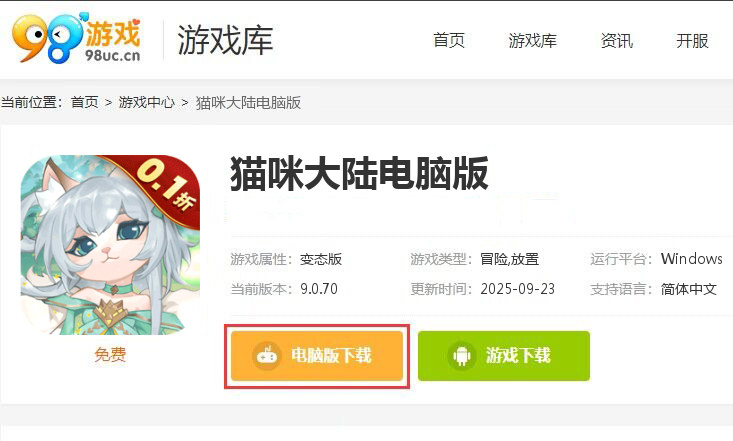Go to 首页 in the top navigation
Image resolution: width=733 pixels, height=441 pixels.
(x=449, y=40)
